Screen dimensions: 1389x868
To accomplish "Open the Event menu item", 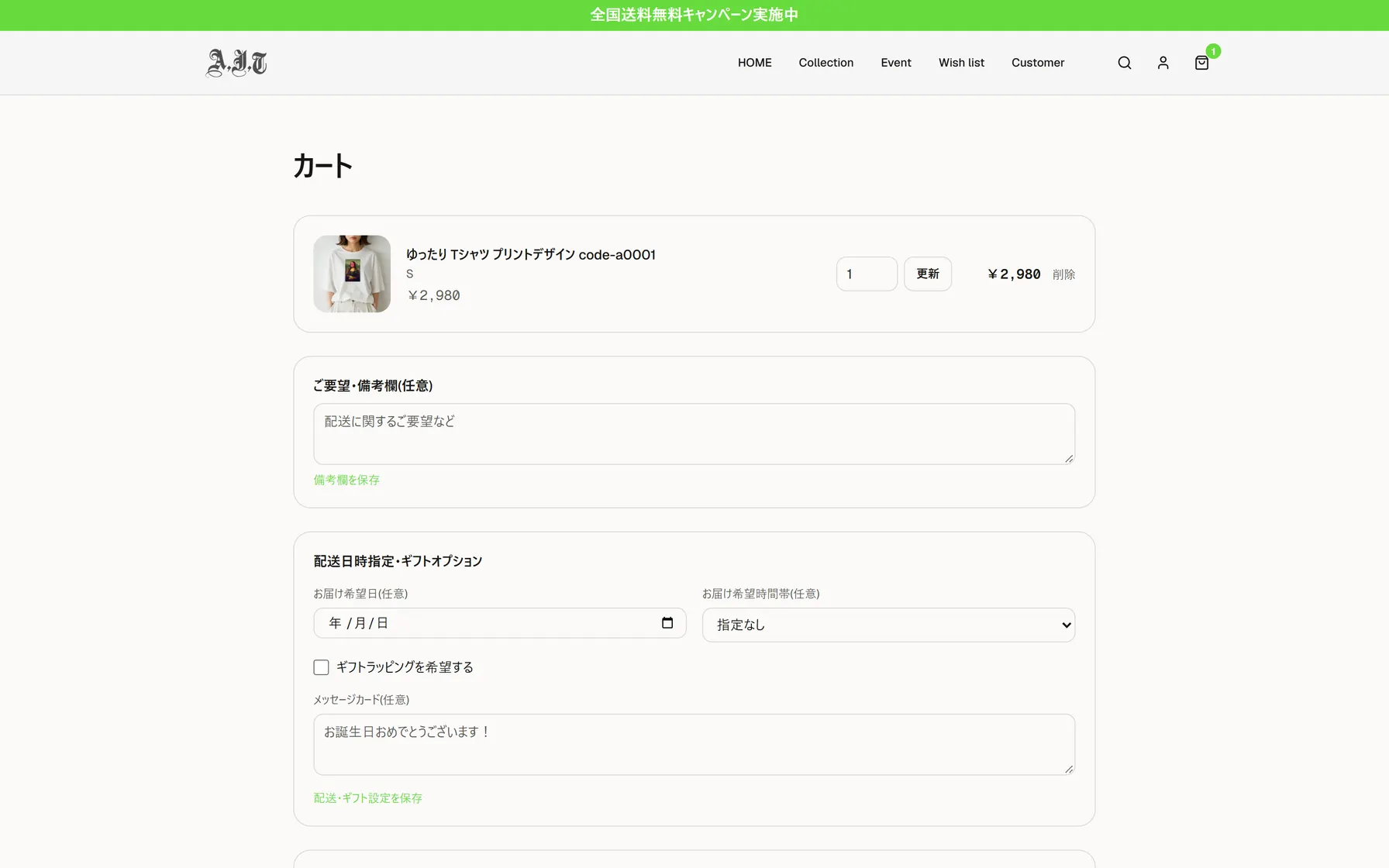I will click(x=896, y=63).
